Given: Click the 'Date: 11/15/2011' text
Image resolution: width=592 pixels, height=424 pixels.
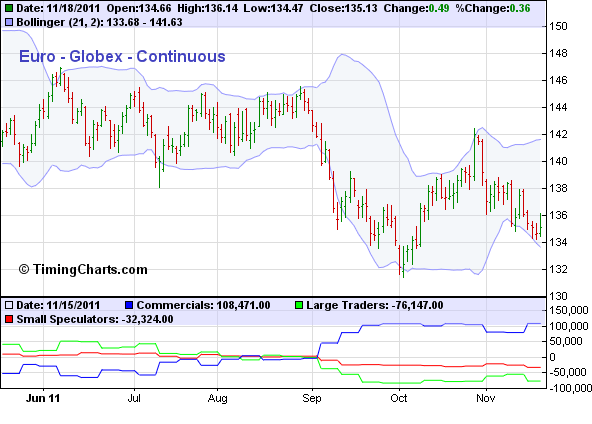Looking at the screenshot, I should click(59, 305).
